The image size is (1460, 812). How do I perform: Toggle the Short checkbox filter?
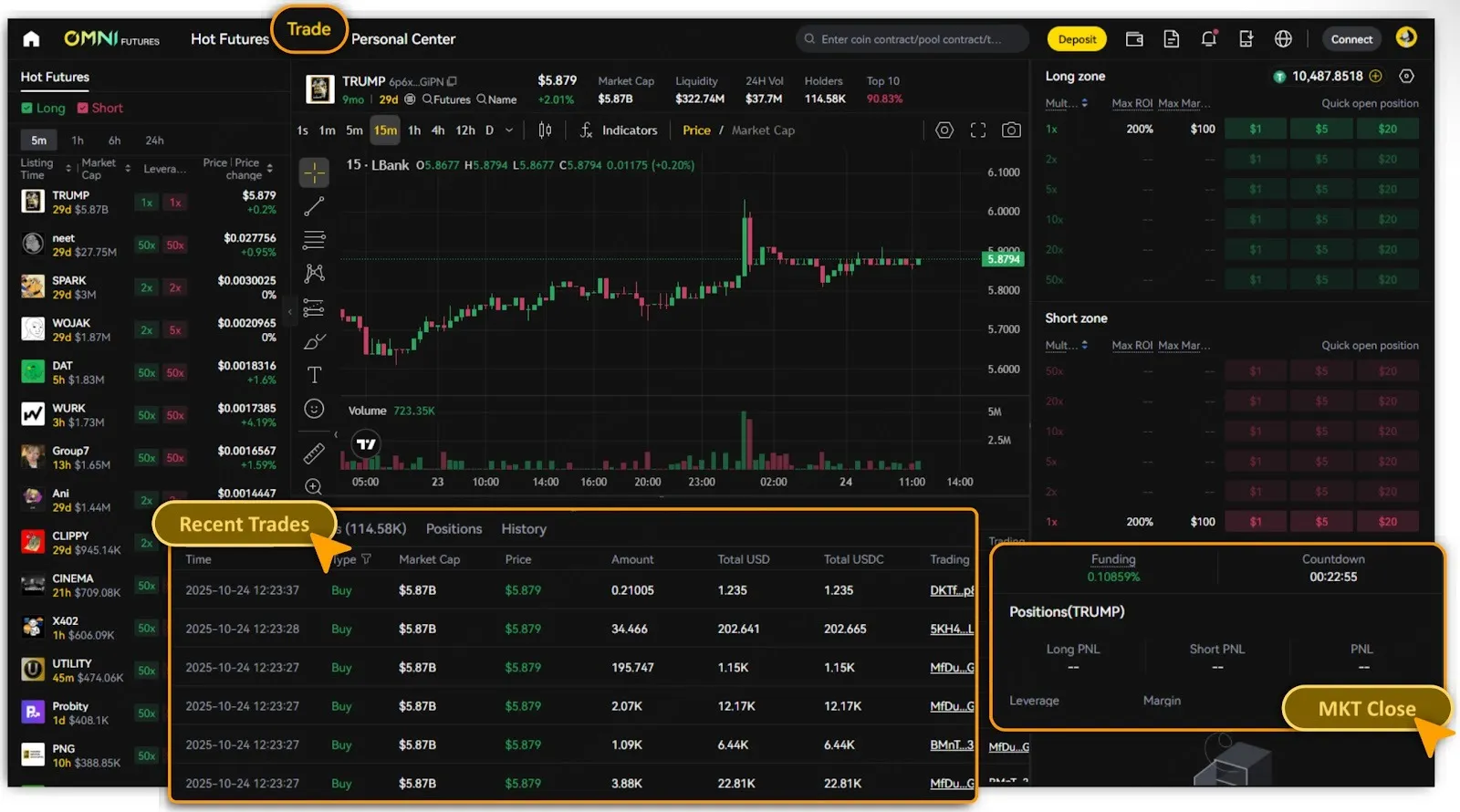coord(83,108)
